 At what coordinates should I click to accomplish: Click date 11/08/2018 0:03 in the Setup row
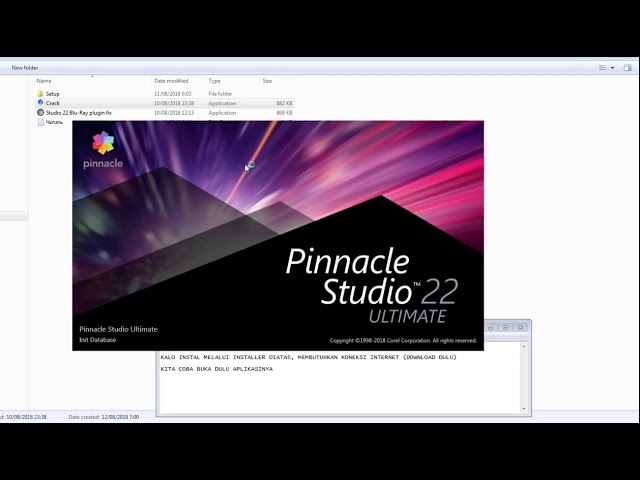[172, 94]
